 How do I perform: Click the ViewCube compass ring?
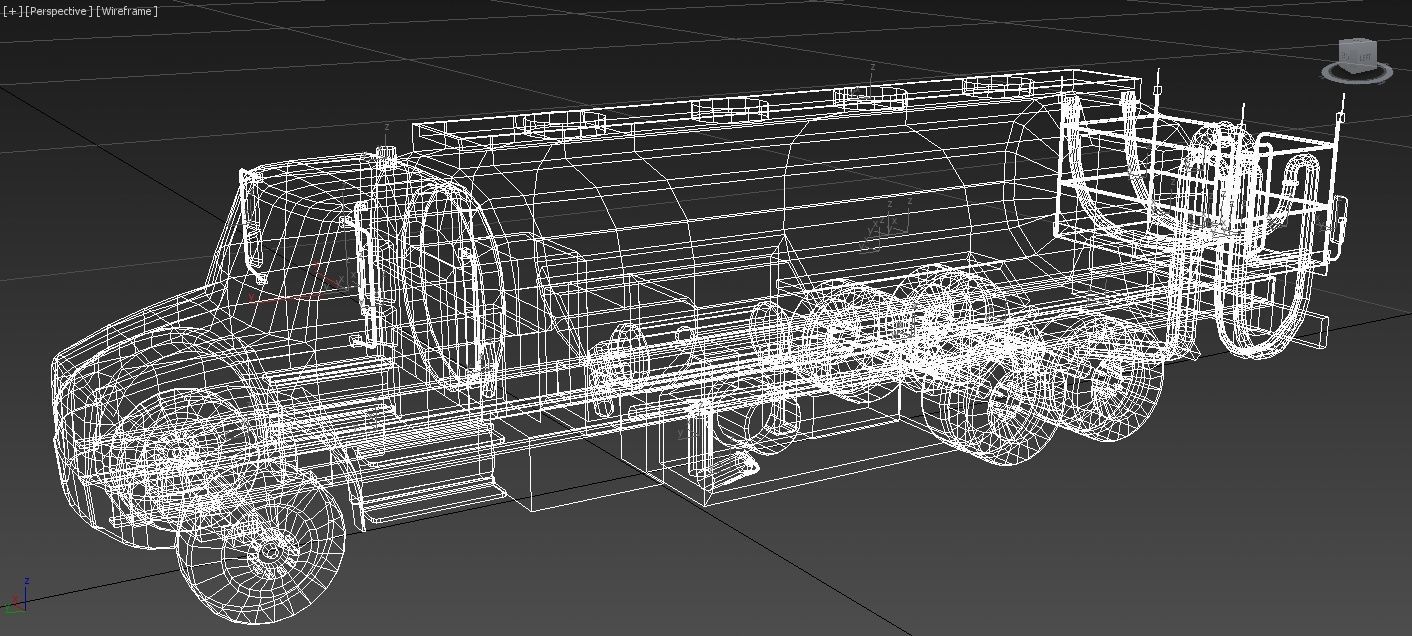(x=1356, y=72)
